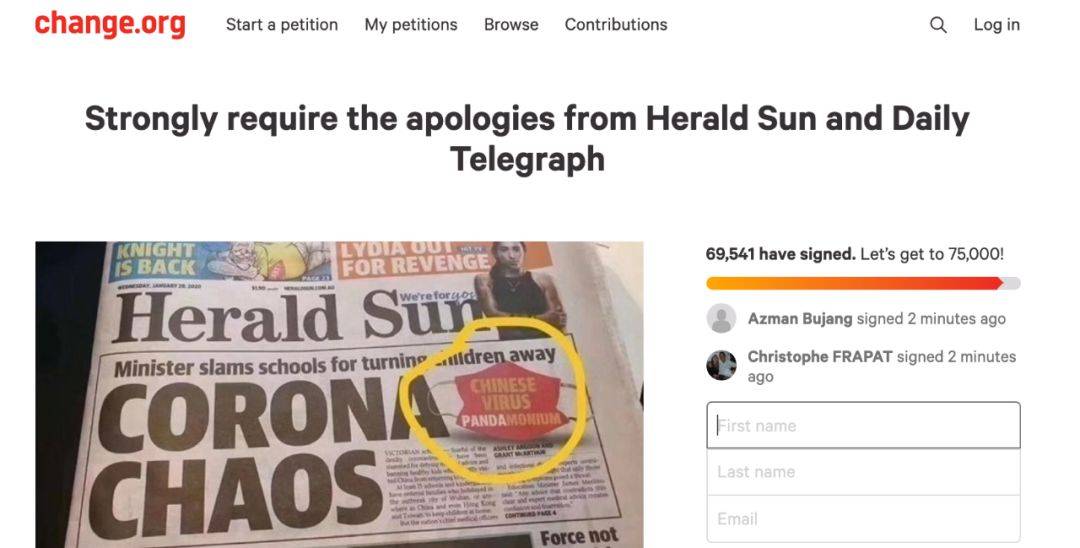Select the Email input field
This screenshot has width=1080, height=548.
click(x=864, y=518)
